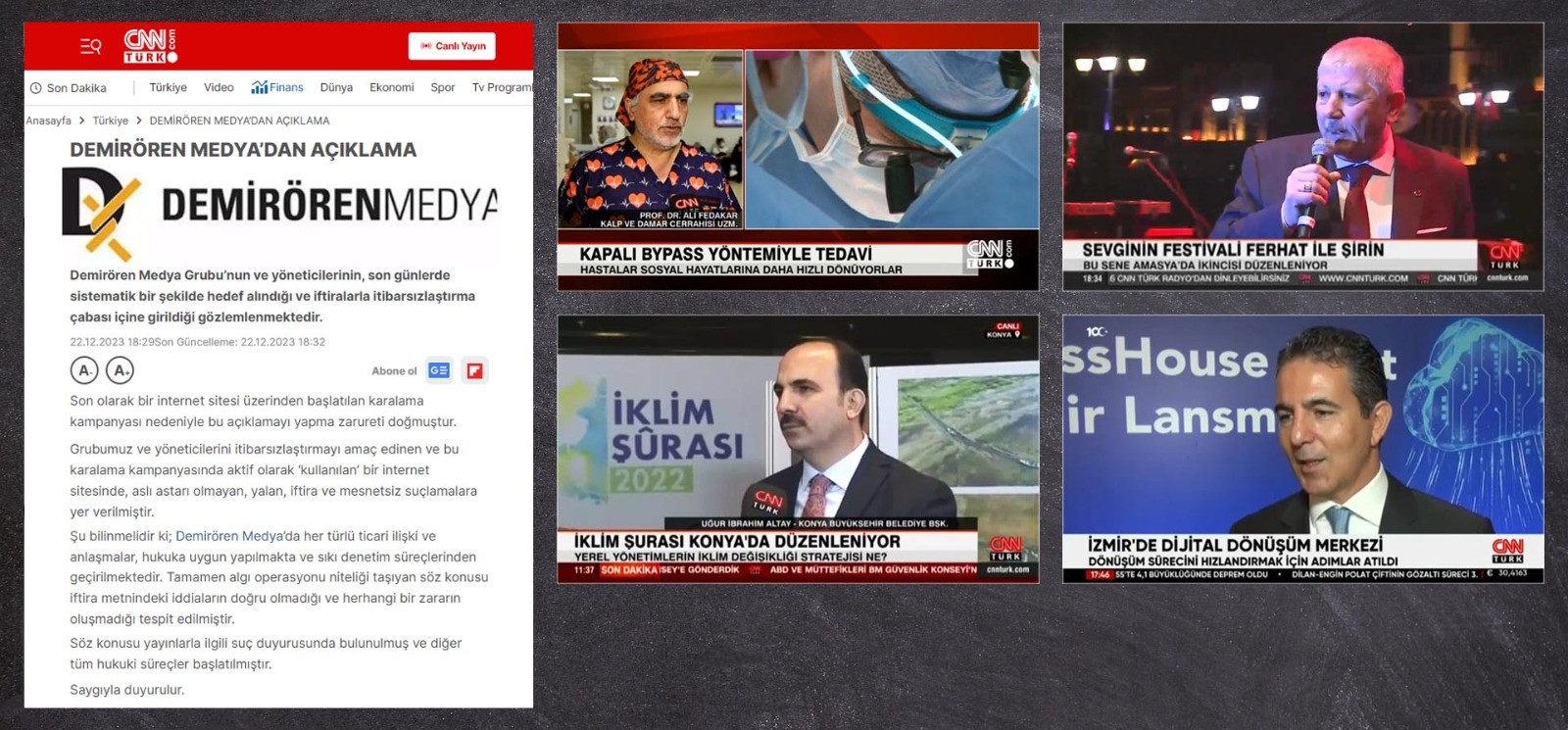Subscribe via Flipboard icon

coord(475,370)
